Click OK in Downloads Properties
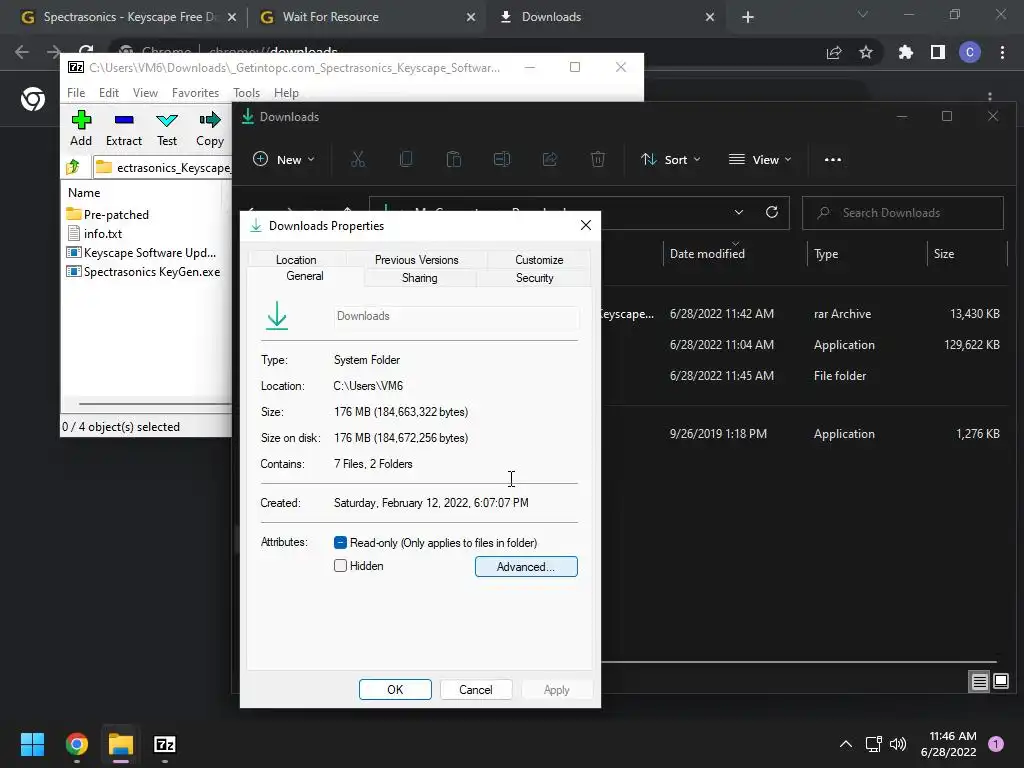The width and height of the screenshot is (1024, 768). click(x=395, y=690)
